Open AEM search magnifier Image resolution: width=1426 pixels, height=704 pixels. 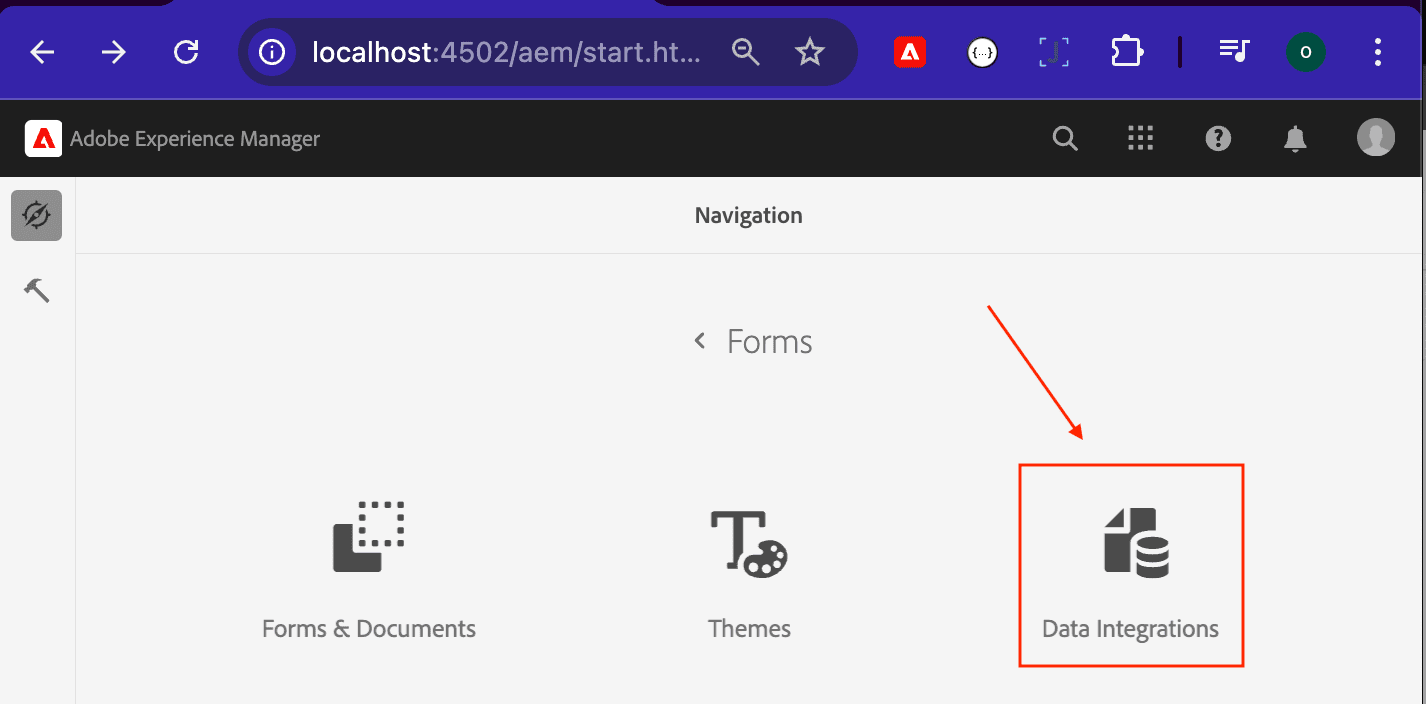pyautogui.click(x=1066, y=139)
